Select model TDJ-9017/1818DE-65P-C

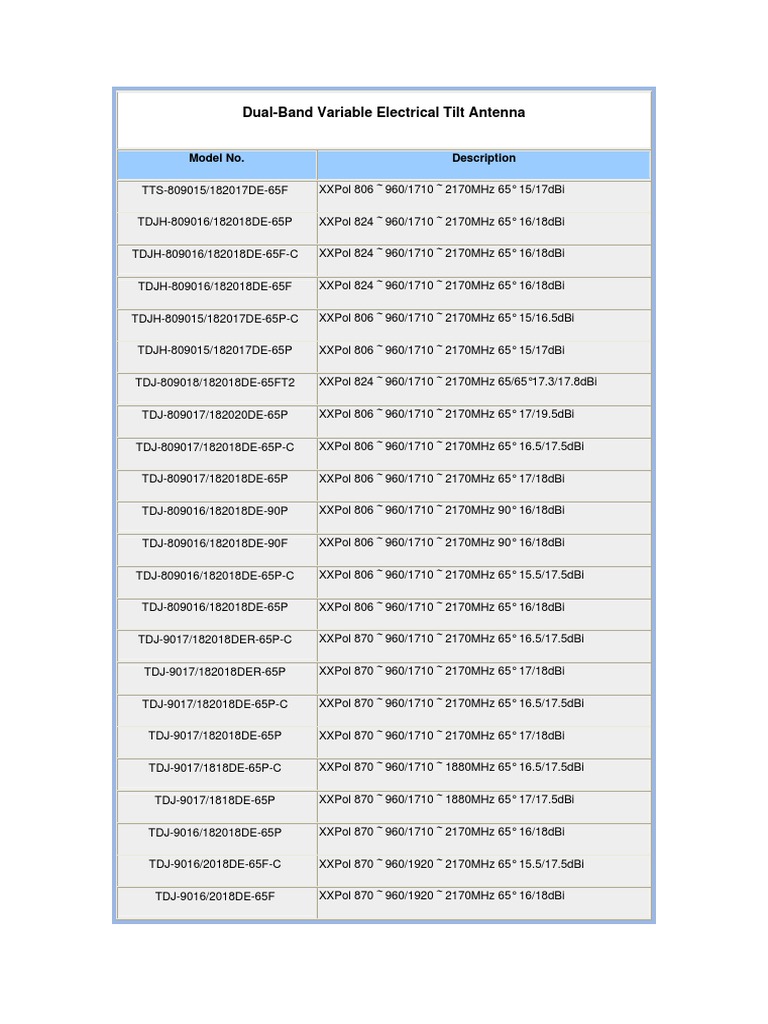(x=216, y=768)
